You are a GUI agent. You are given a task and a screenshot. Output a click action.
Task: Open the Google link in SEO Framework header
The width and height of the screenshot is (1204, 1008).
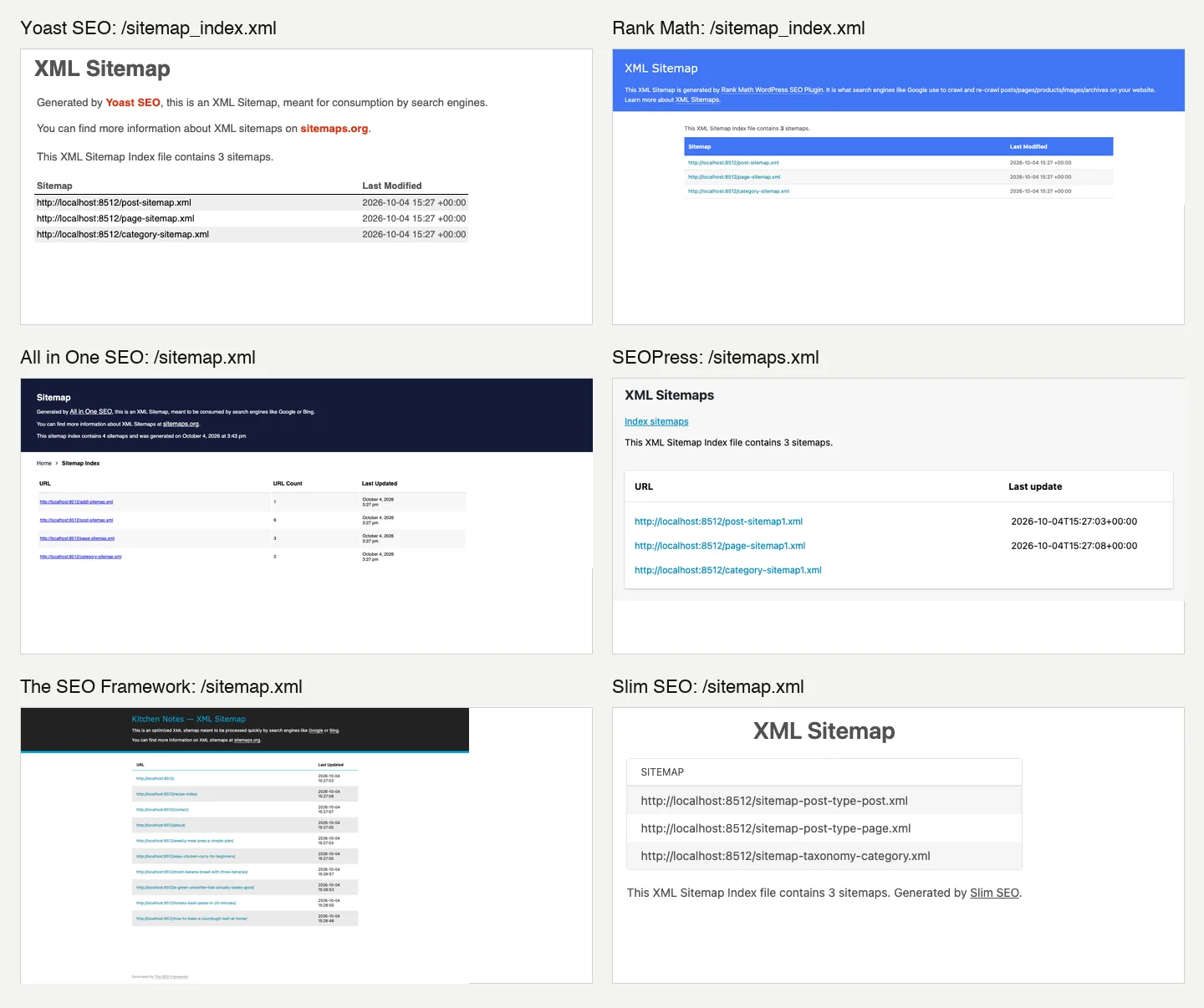point(316,731)
